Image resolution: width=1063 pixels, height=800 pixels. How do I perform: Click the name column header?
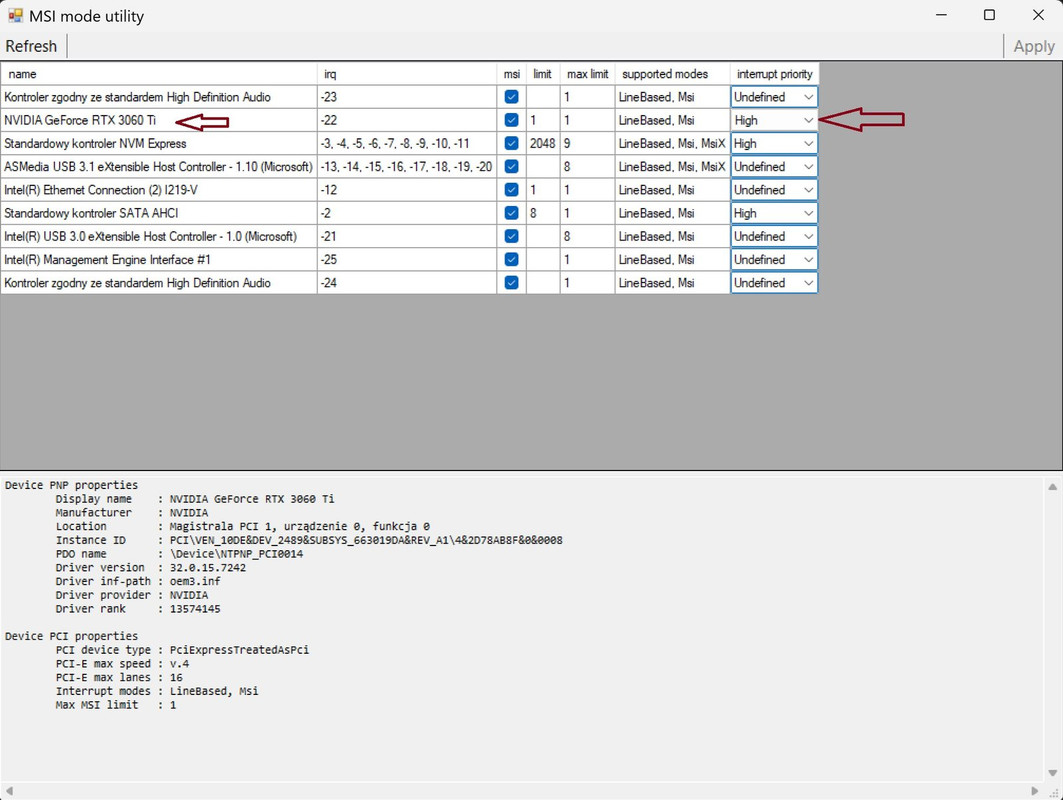(x=159, y=74)
